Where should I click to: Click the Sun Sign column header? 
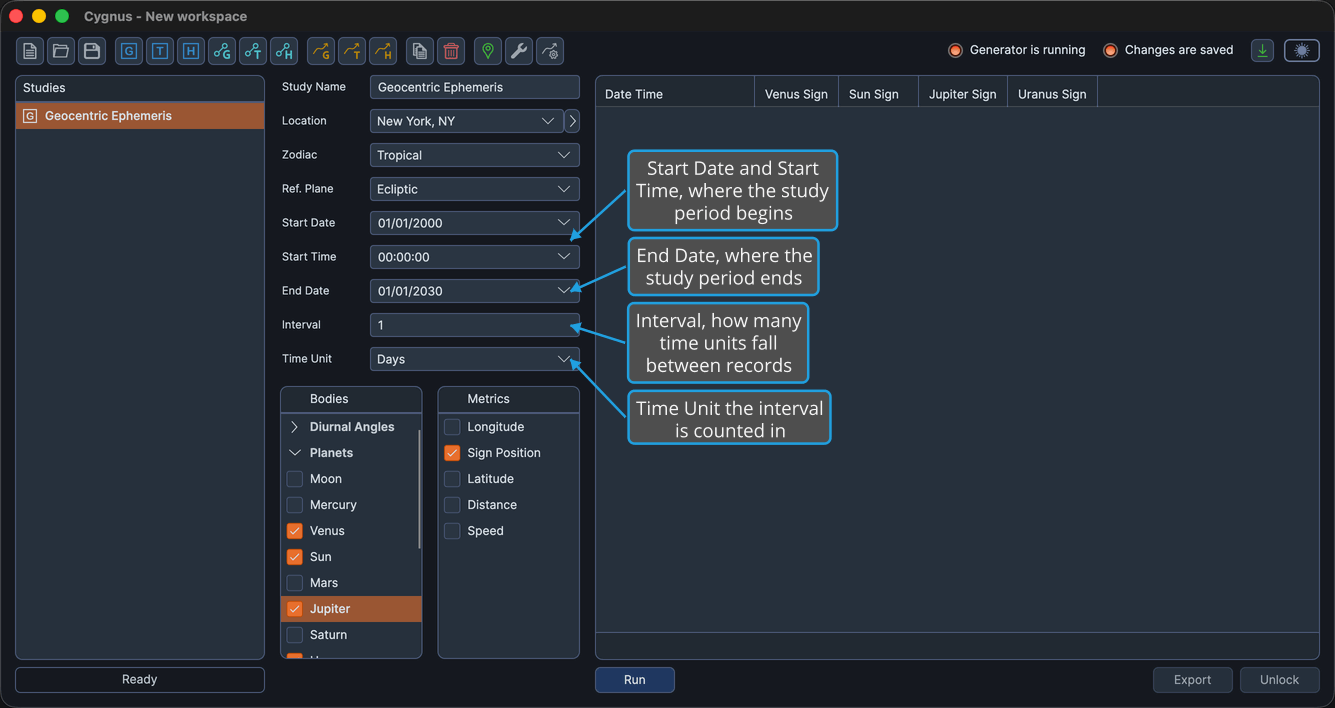point(878,94)
